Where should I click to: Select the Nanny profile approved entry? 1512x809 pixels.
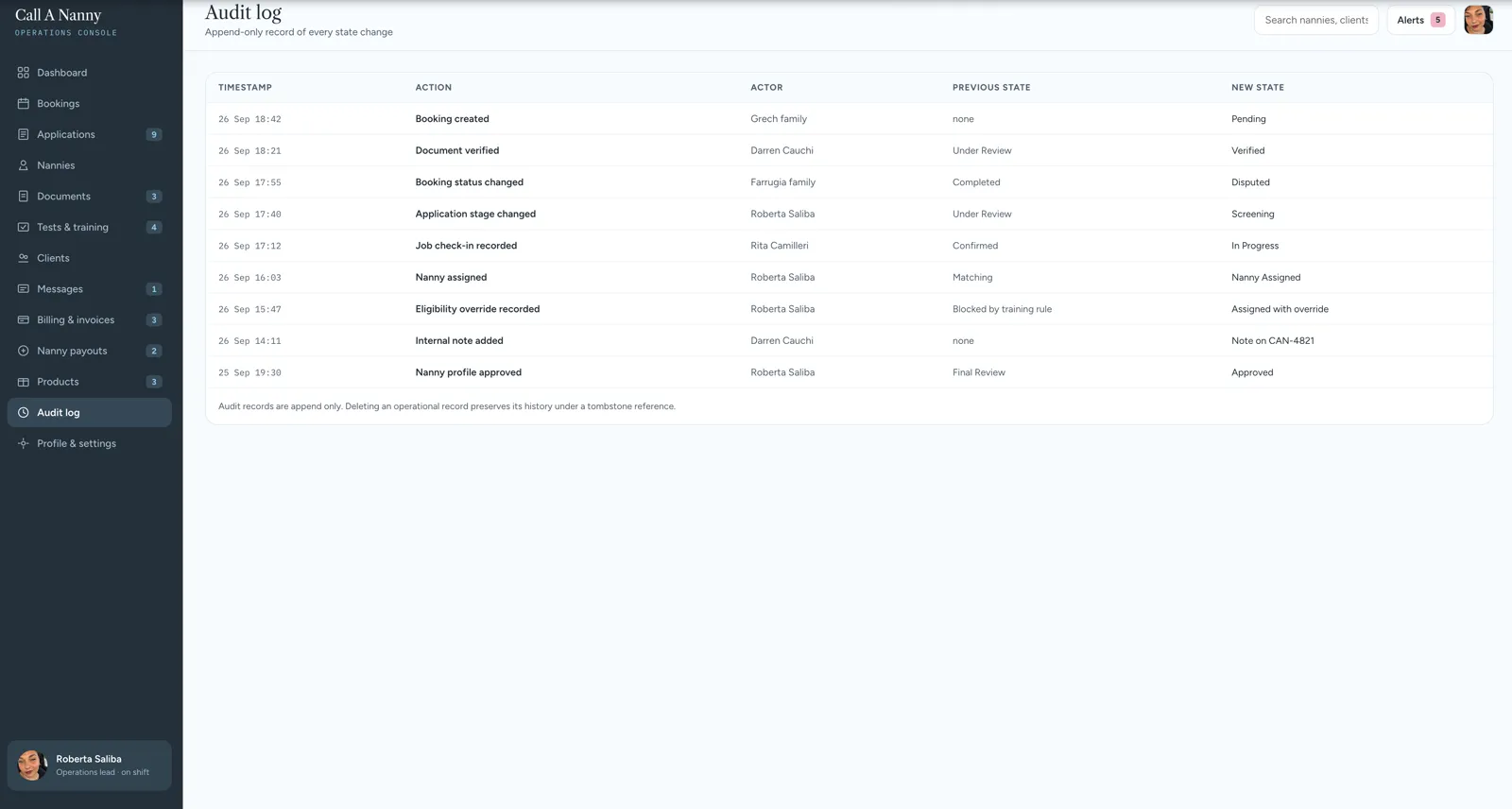click(x=469, y=372)
